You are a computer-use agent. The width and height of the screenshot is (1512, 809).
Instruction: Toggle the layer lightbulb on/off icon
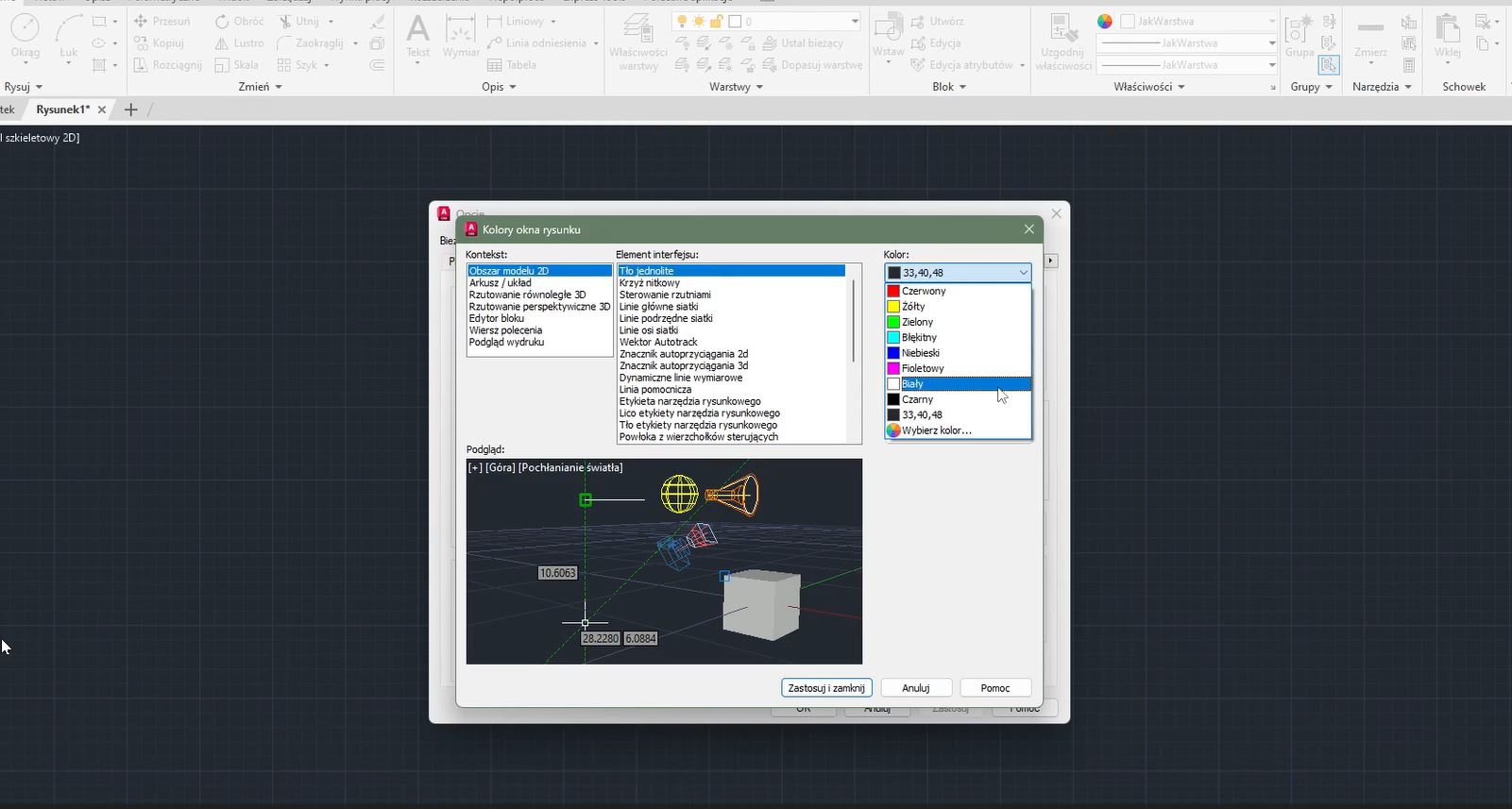point(681,21)
